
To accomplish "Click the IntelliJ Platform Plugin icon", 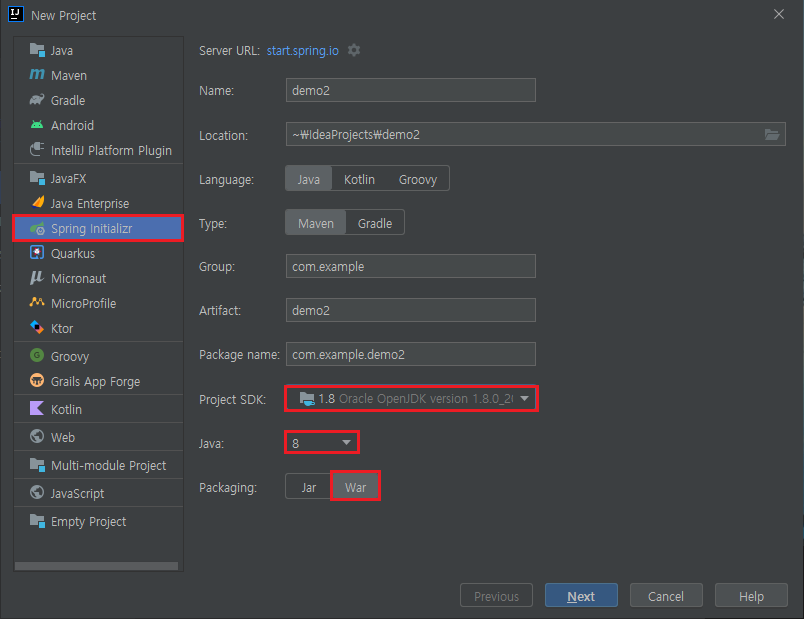I will pyautogui.click(x=37, y=150).
